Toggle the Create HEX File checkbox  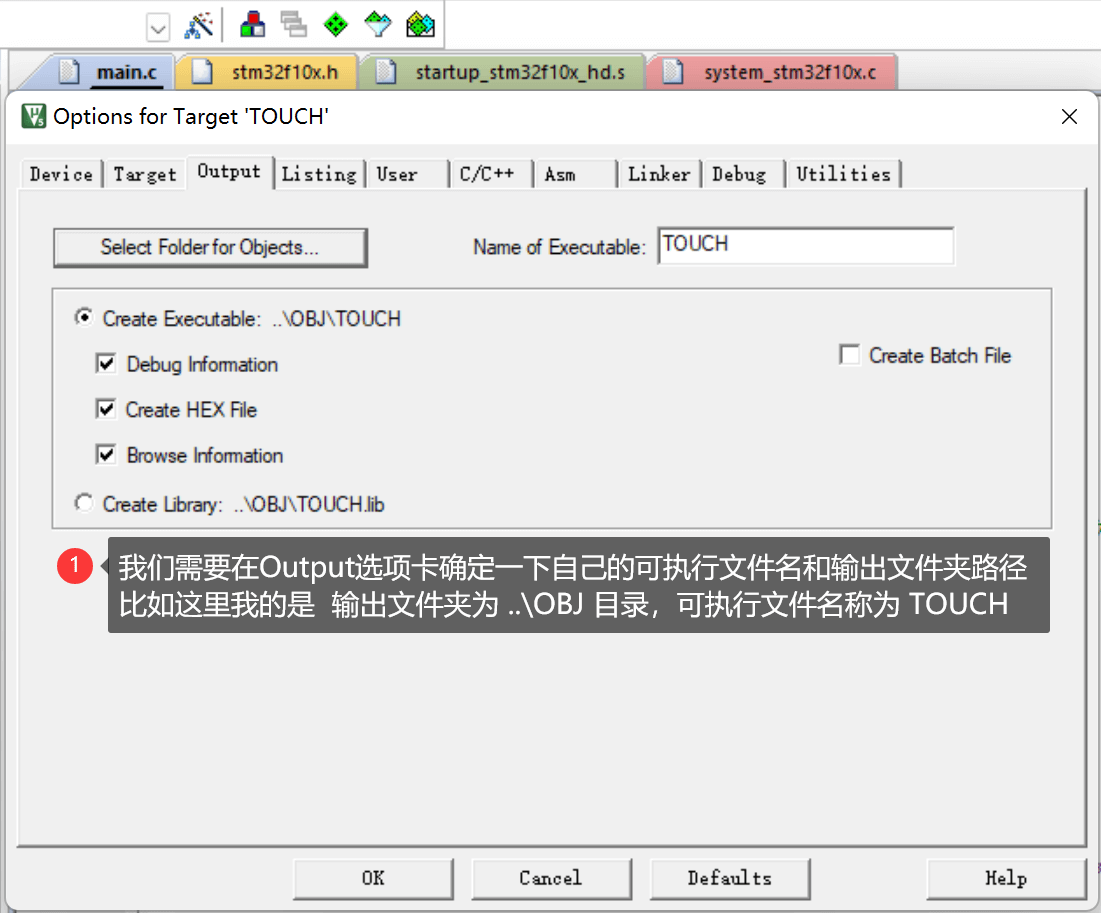(106, 409)
